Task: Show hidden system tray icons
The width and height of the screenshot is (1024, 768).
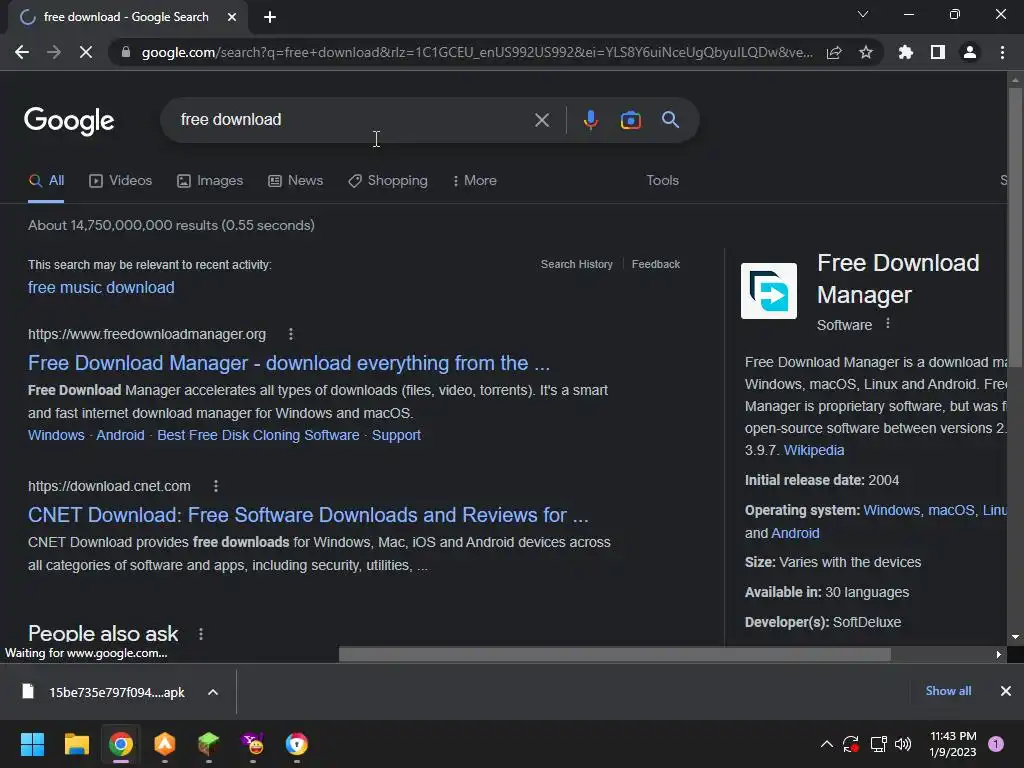Action: point(826,744)
